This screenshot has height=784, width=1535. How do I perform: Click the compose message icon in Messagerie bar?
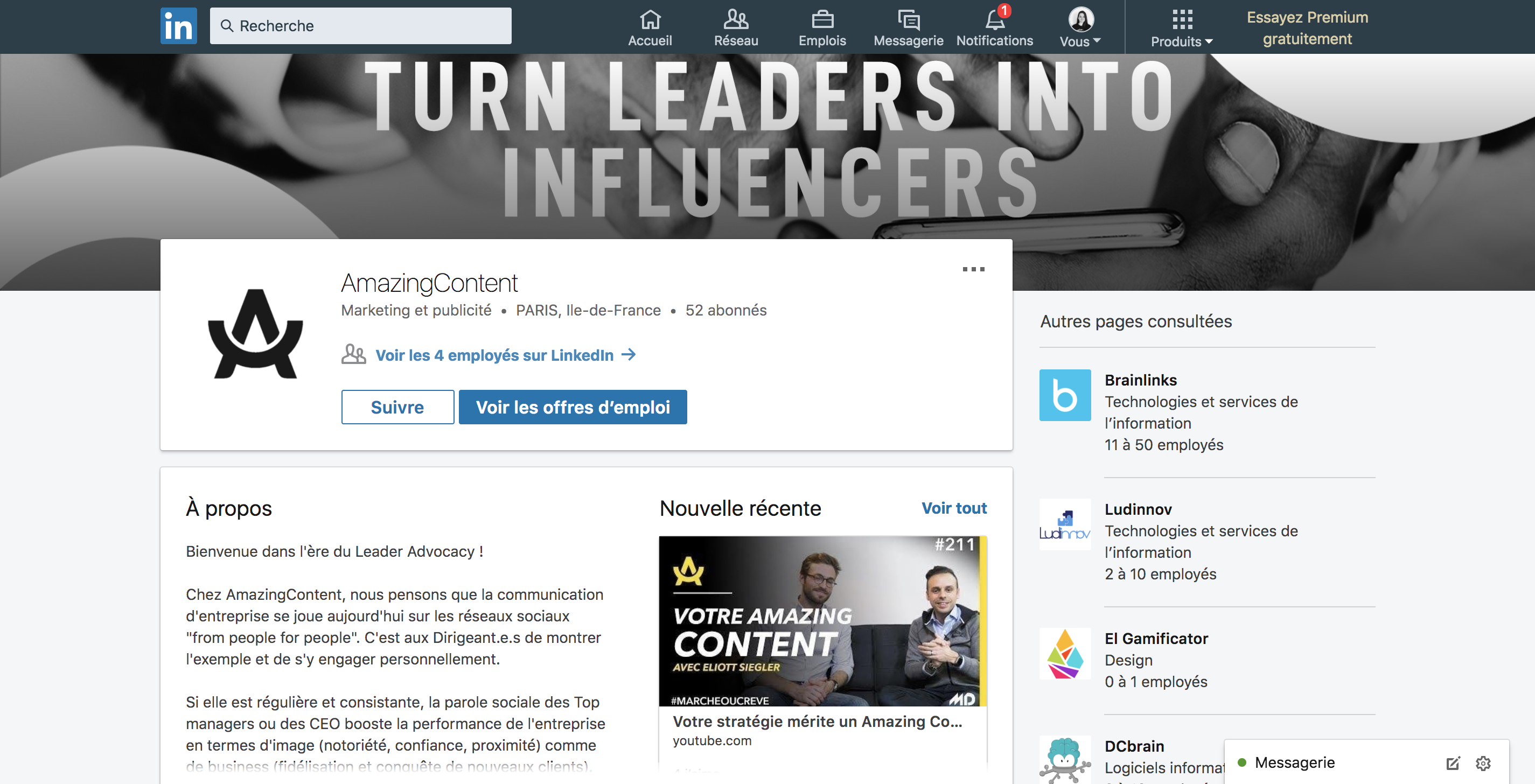pos(1453,762)
